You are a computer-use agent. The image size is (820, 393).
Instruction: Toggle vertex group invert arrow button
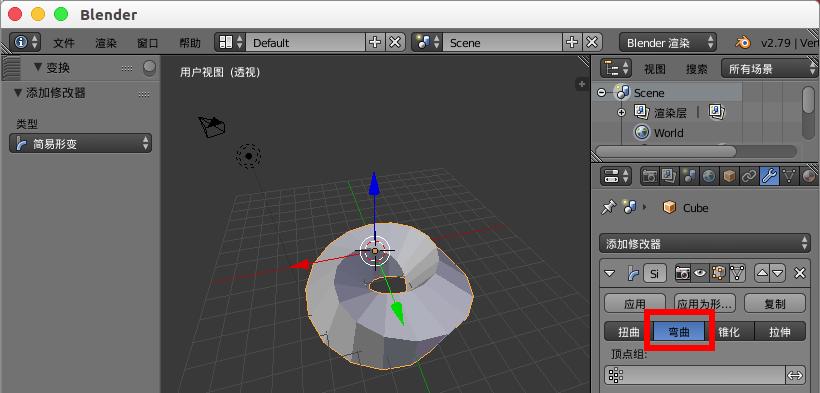pos(795,375)
